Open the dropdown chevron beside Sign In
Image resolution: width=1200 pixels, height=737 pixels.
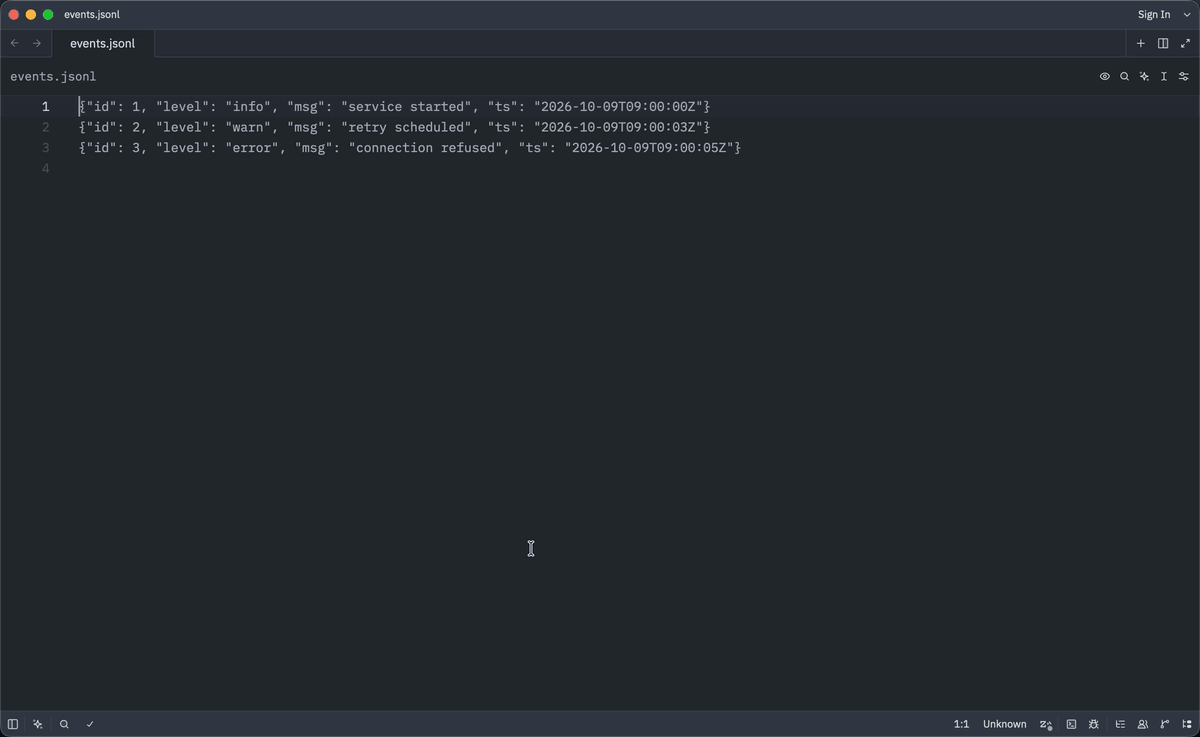tap(1187, 15)
